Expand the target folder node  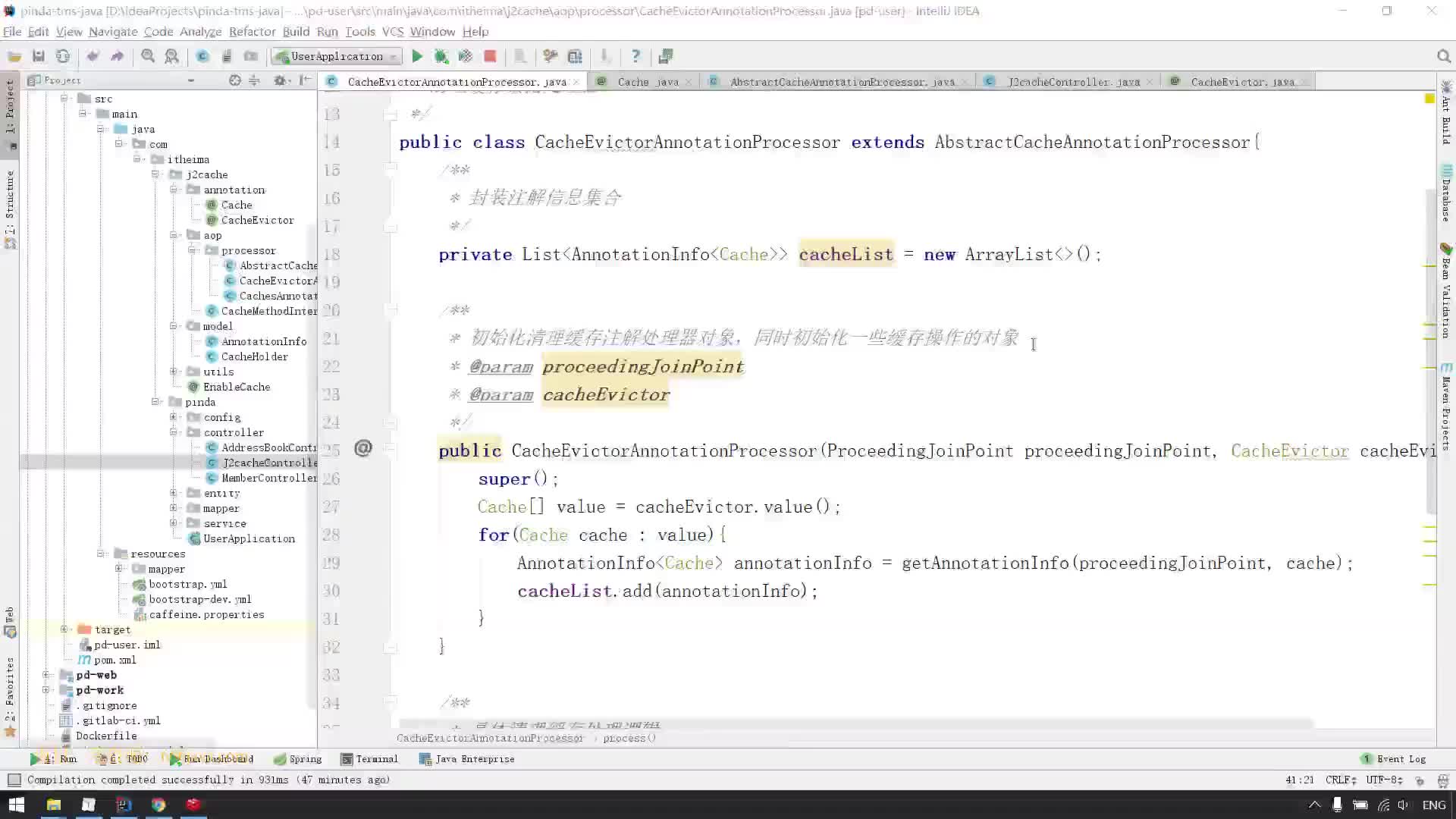[x=64, y=629]
